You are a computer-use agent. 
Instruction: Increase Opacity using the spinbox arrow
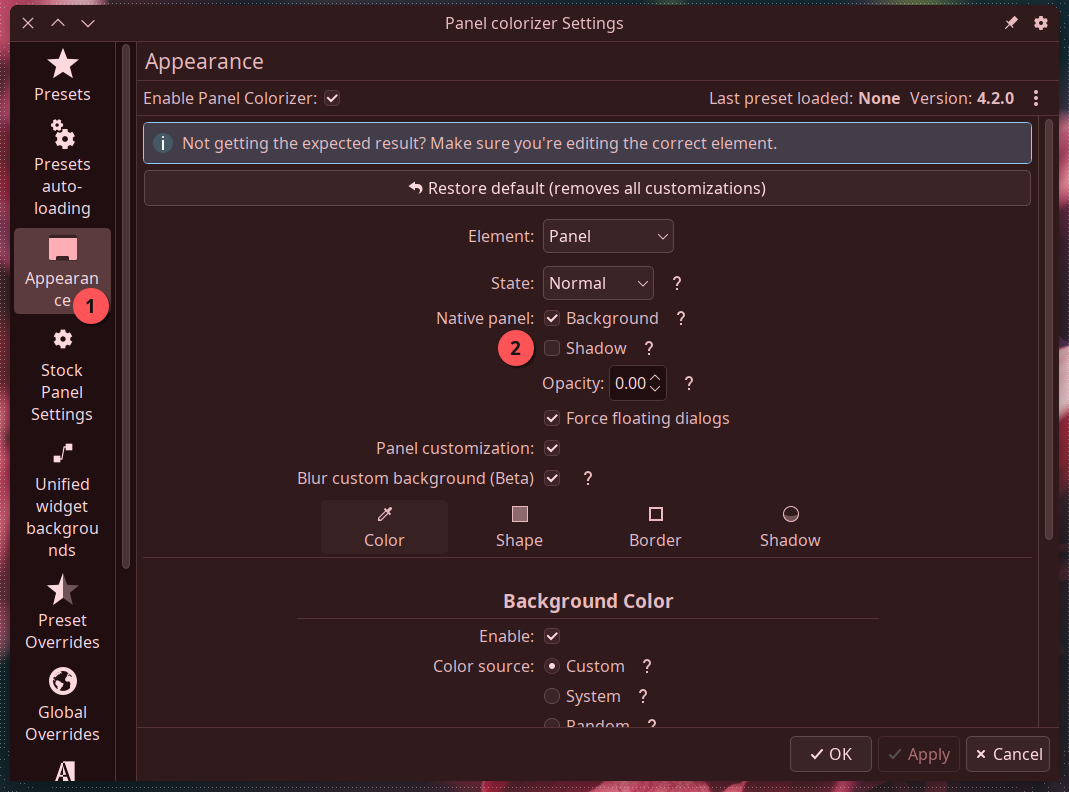point(657,377)
